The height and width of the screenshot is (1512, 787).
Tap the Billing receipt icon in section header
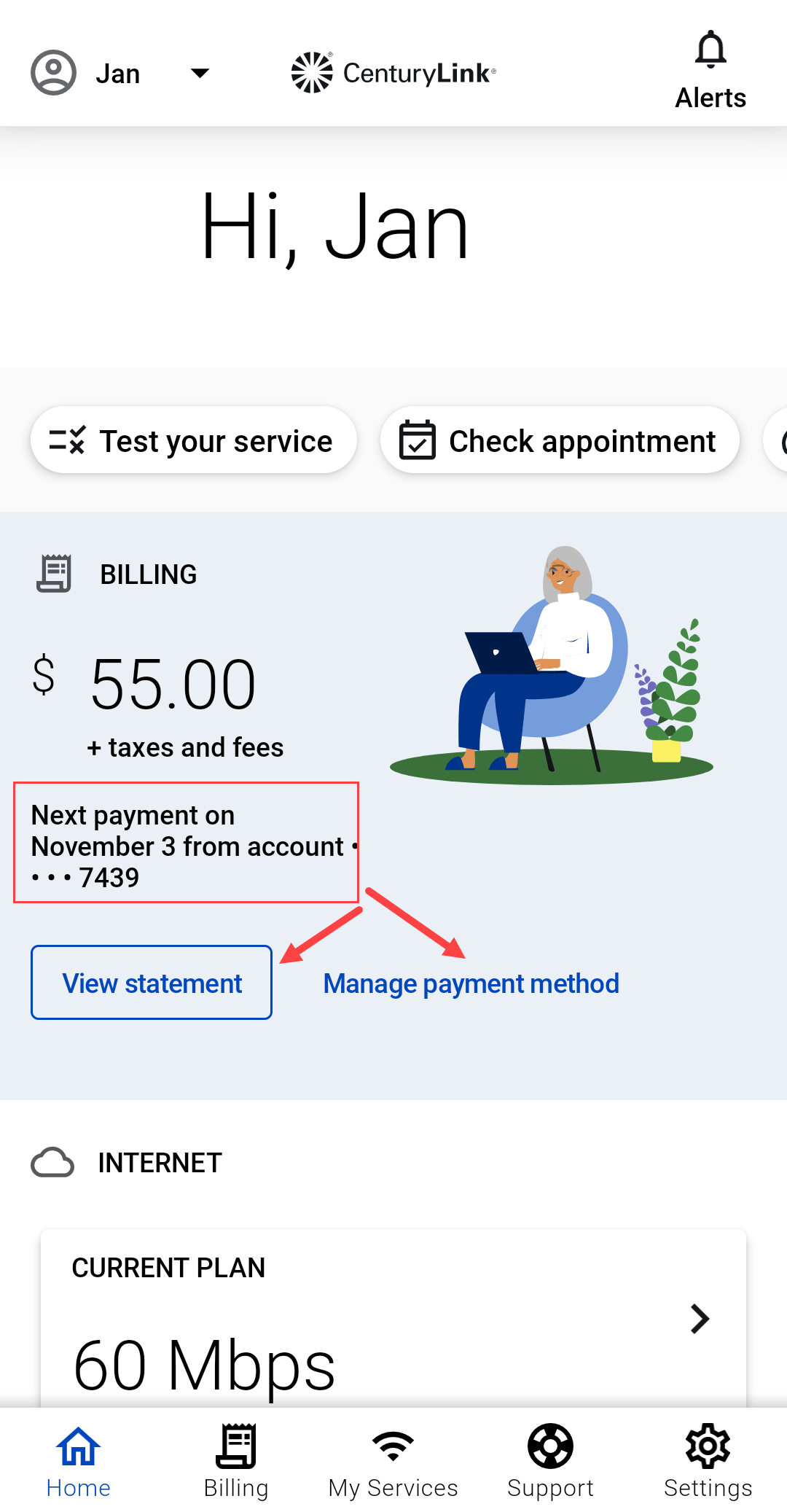(54, 574)
